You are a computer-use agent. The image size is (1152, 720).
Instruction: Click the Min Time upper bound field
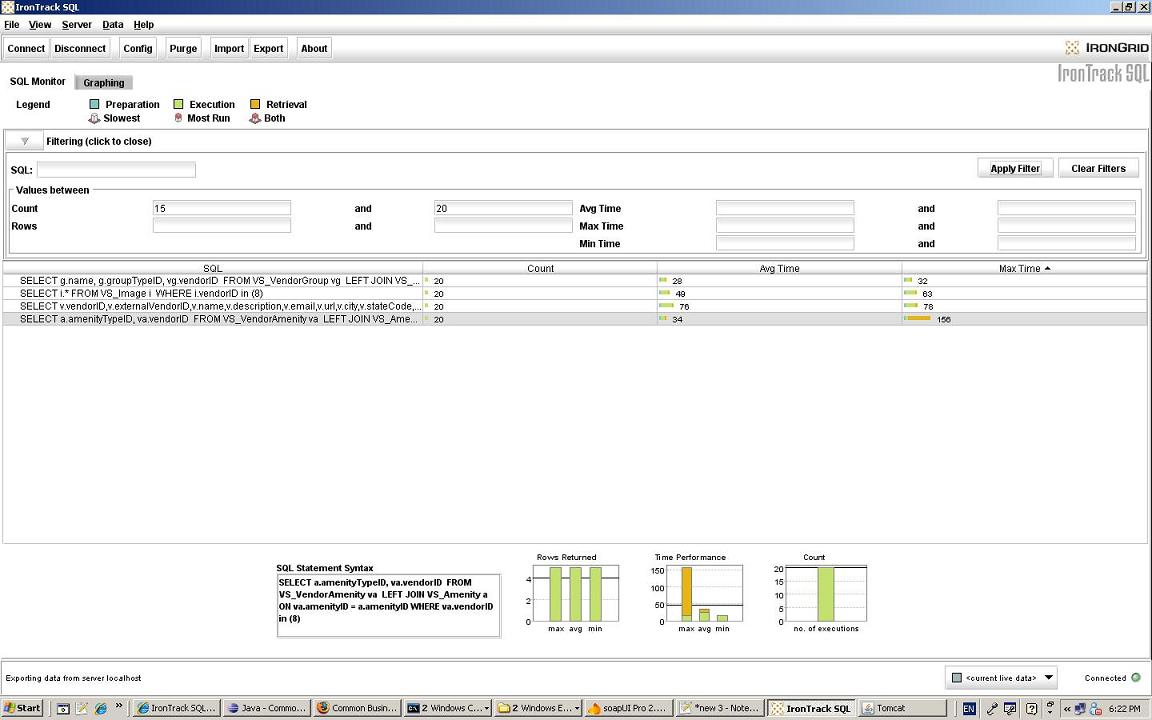1066,243
